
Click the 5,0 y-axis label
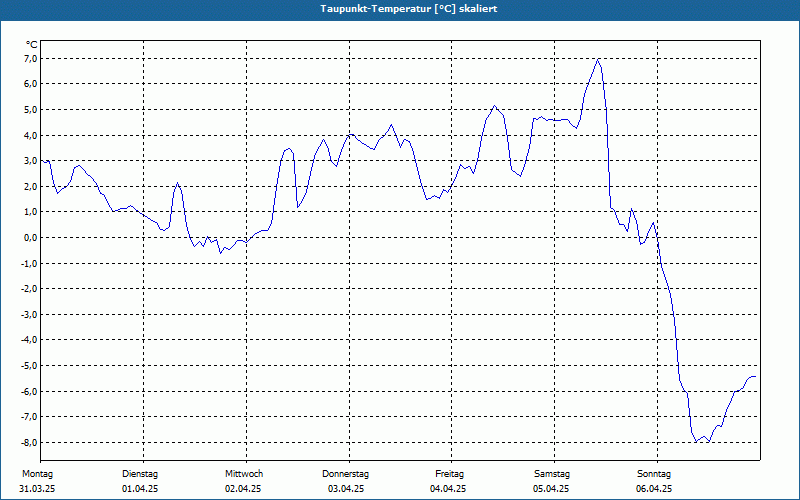coord(30,110)
